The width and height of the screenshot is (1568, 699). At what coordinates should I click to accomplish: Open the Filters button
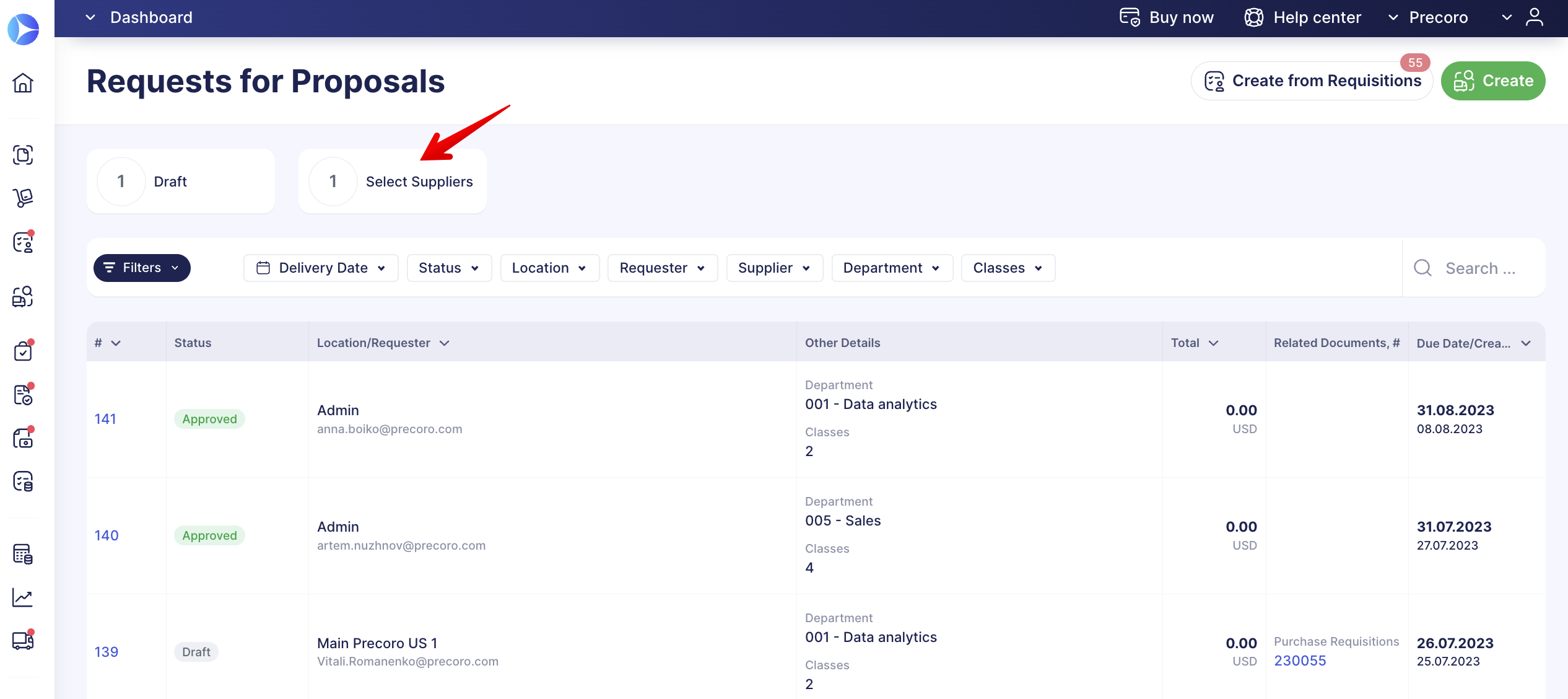pyautogui.click(x=142, y=268)
